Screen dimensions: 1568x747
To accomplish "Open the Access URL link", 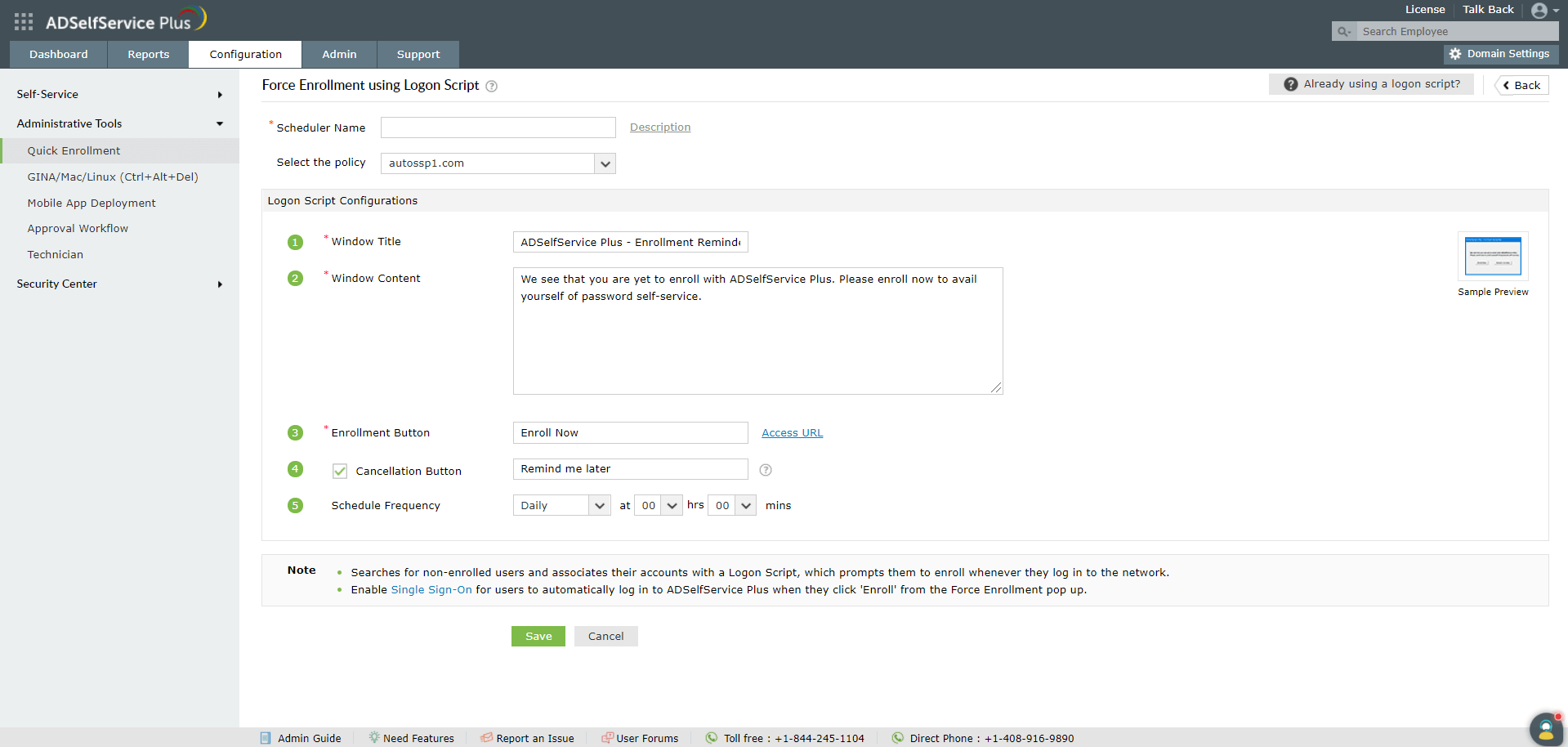I will point(793,433).
